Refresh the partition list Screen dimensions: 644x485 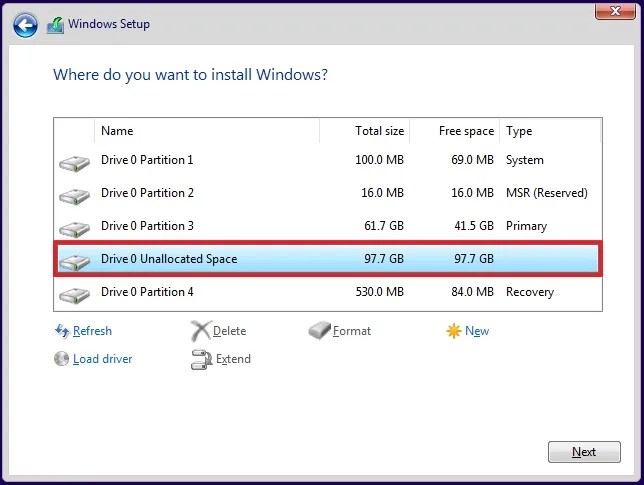point(92,331)
